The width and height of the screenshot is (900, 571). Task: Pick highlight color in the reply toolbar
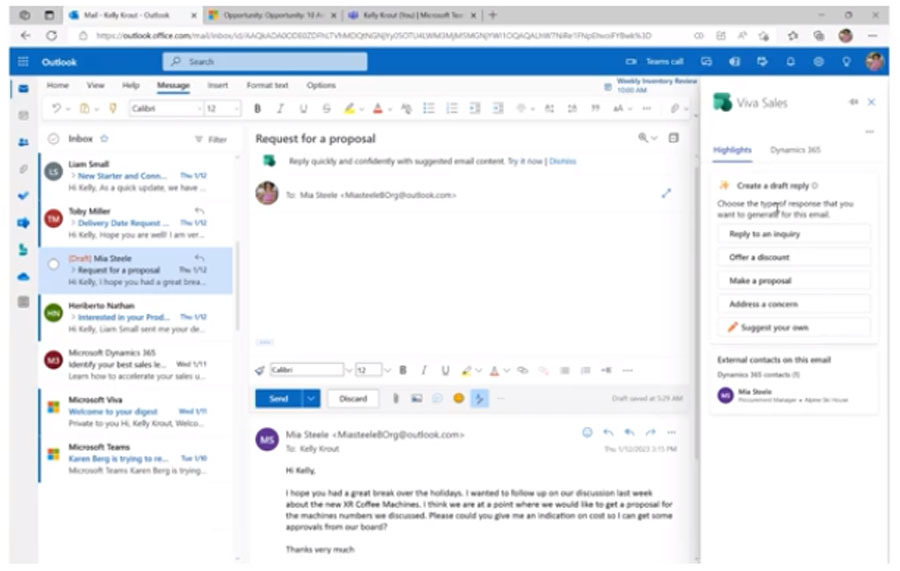[x=466, y=371]
